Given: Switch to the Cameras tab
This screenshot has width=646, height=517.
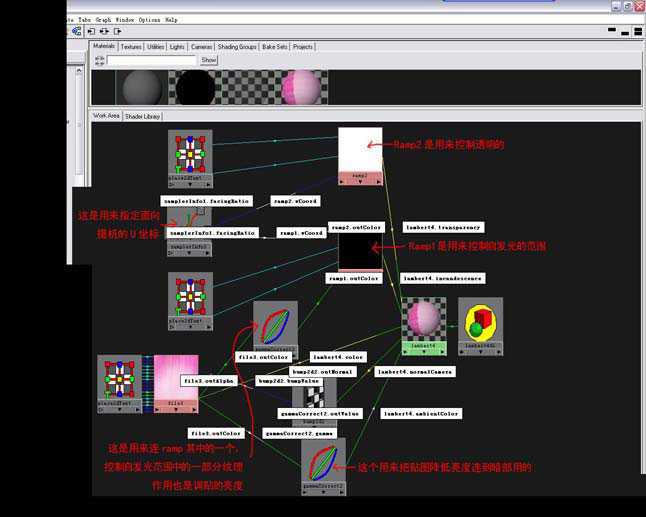Looking at the screenshot, I should point(201,47).
